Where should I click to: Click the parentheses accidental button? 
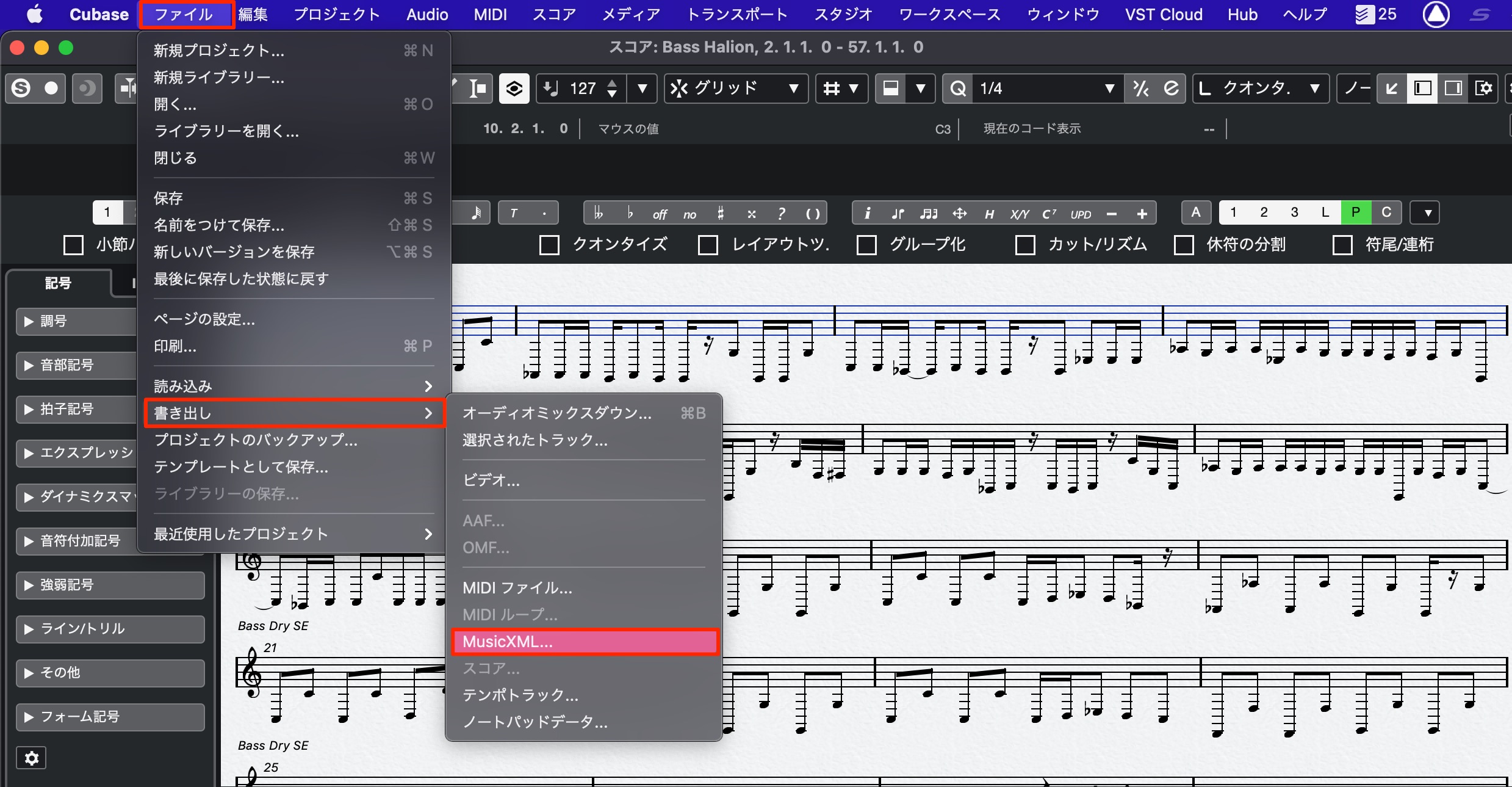pos(812,214)
